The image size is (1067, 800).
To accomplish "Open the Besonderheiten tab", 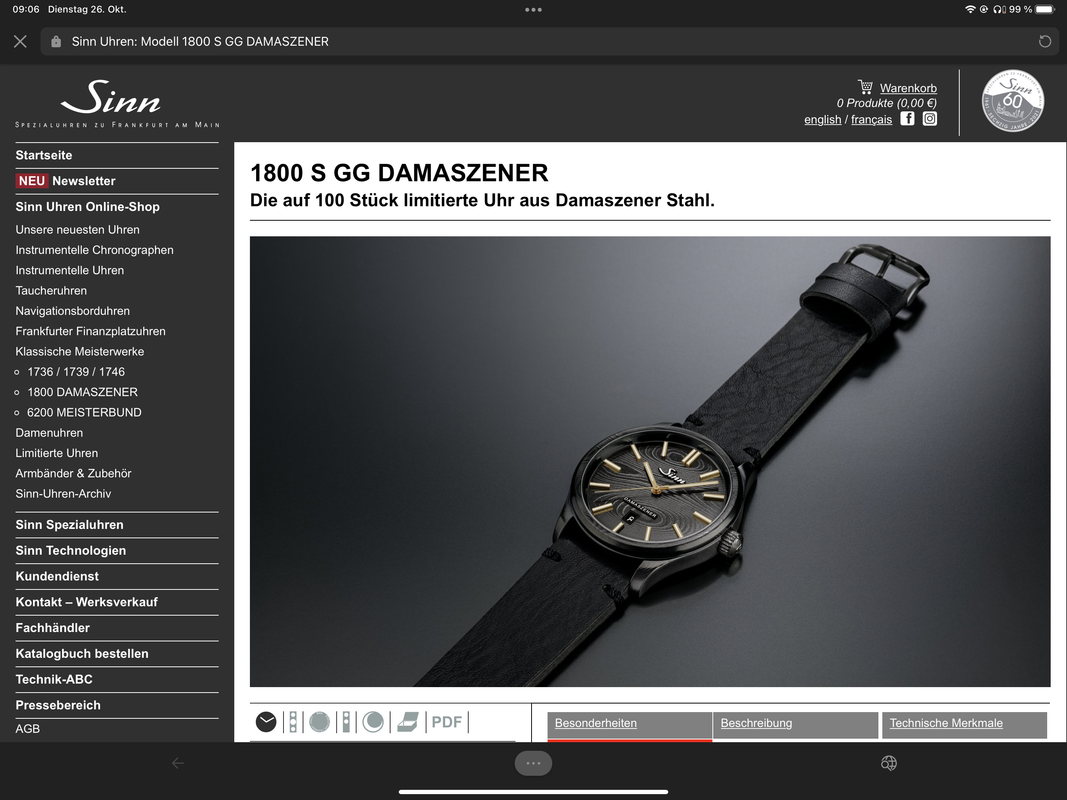I will pyautogui.click(x=629, y=725).
